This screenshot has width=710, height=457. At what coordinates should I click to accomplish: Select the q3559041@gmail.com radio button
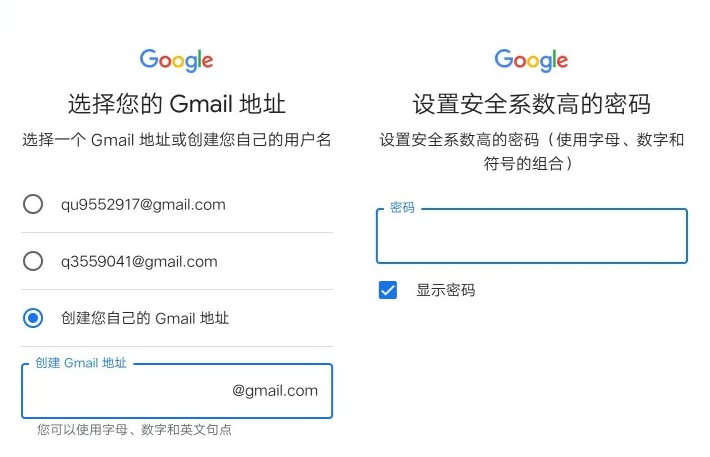point(33,261)
